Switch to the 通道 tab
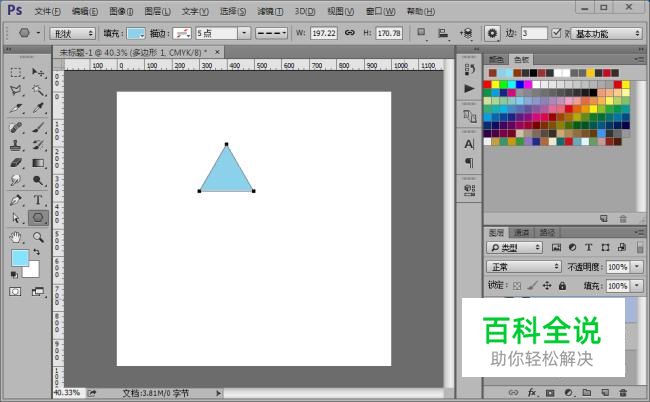Image resolution: width=650 pixels, height=402 pixels. [x=521, y=232]
